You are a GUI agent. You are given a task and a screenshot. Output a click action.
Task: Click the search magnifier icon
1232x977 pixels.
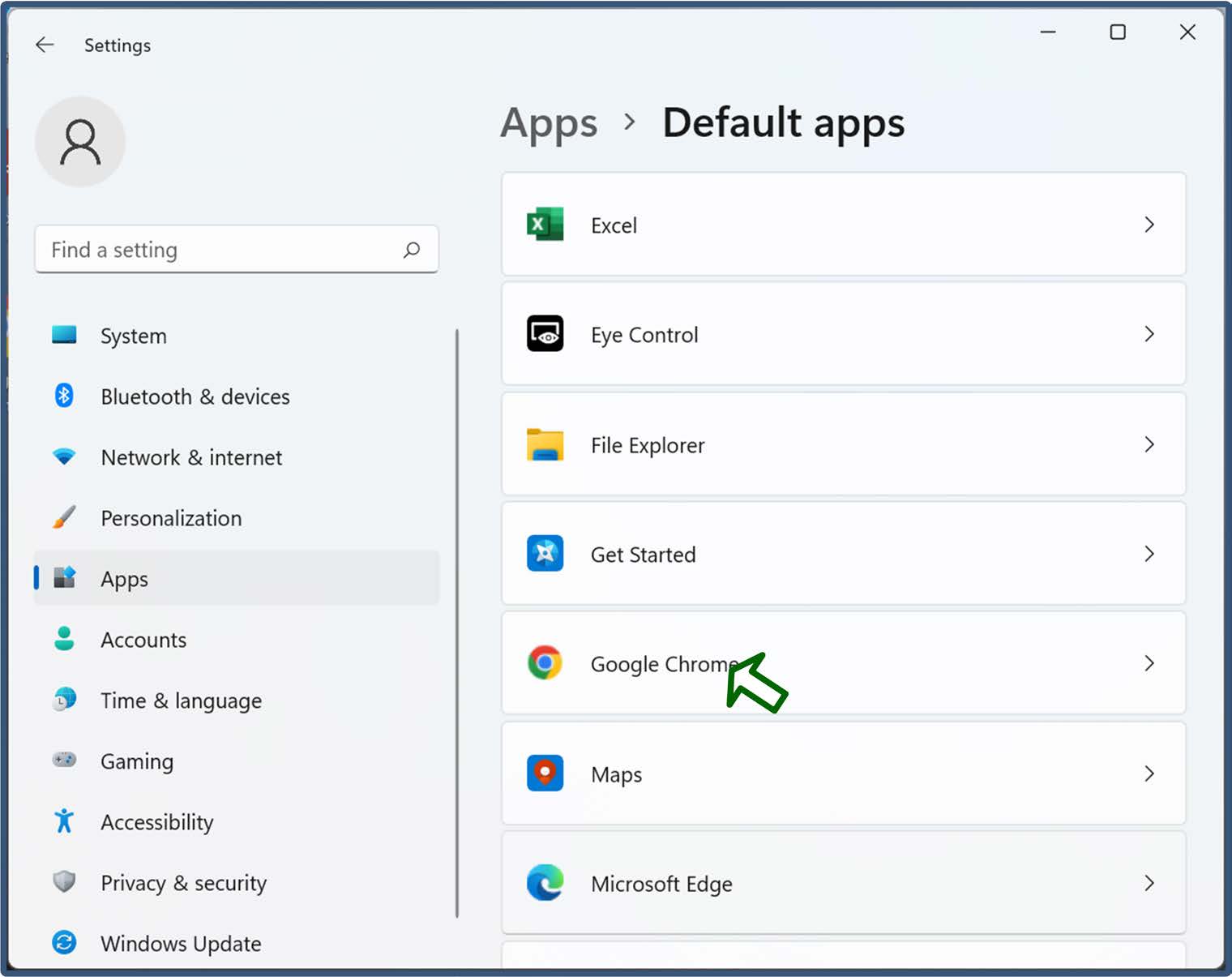pyautogui.click(x=412, y=250)
